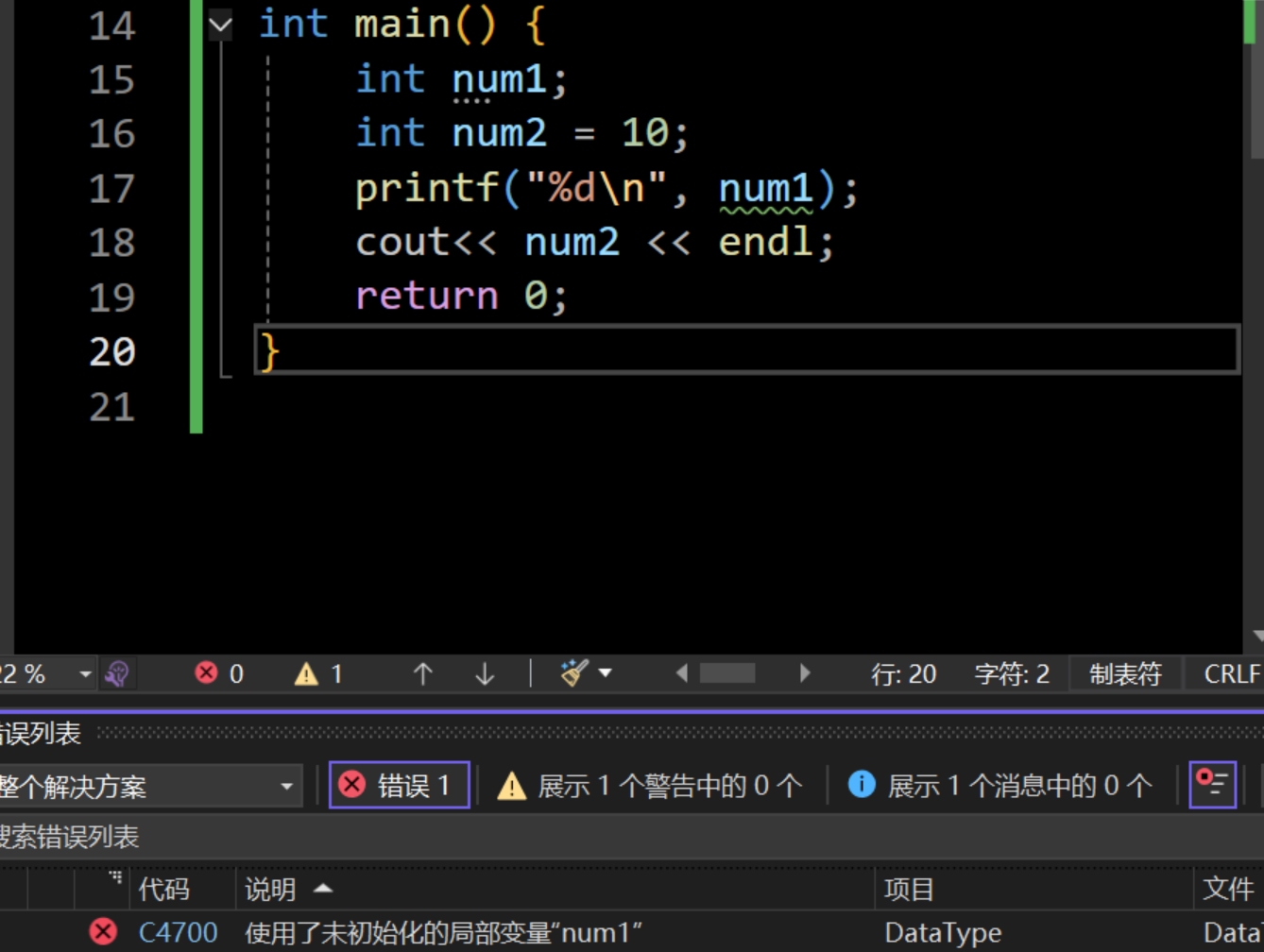
Task: Click line number 19 in the gutter
Action: [x=111, y=297]
